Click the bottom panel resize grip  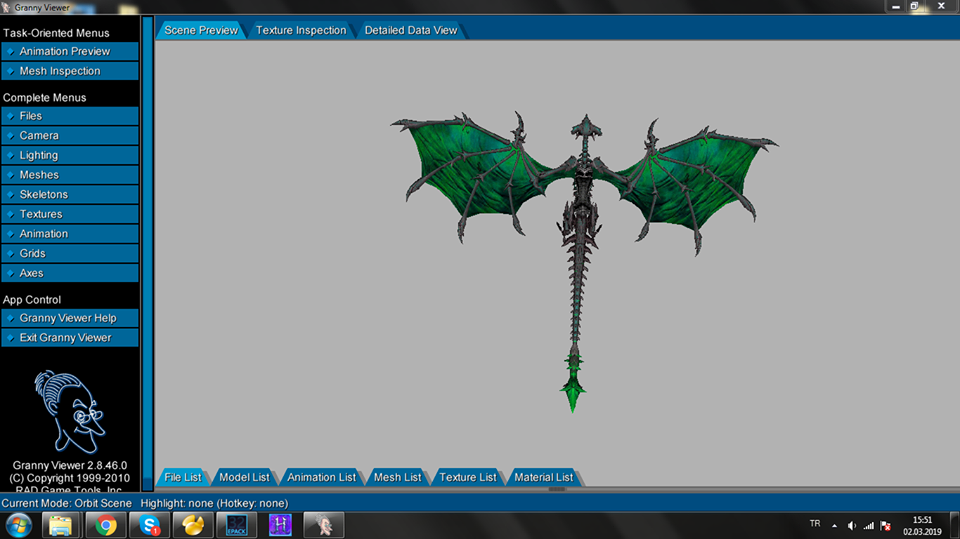click(x=557, y=489)
